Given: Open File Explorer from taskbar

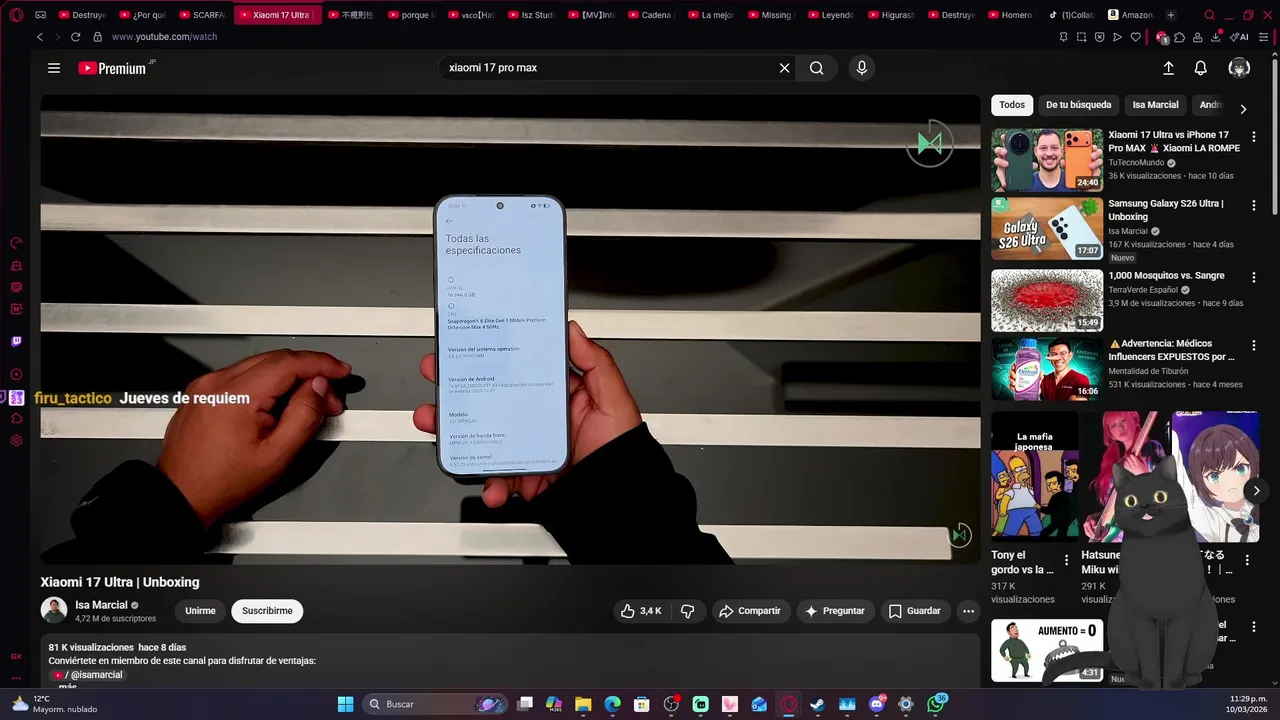Looking at the screenshot, I should click(x=583, y=704).
